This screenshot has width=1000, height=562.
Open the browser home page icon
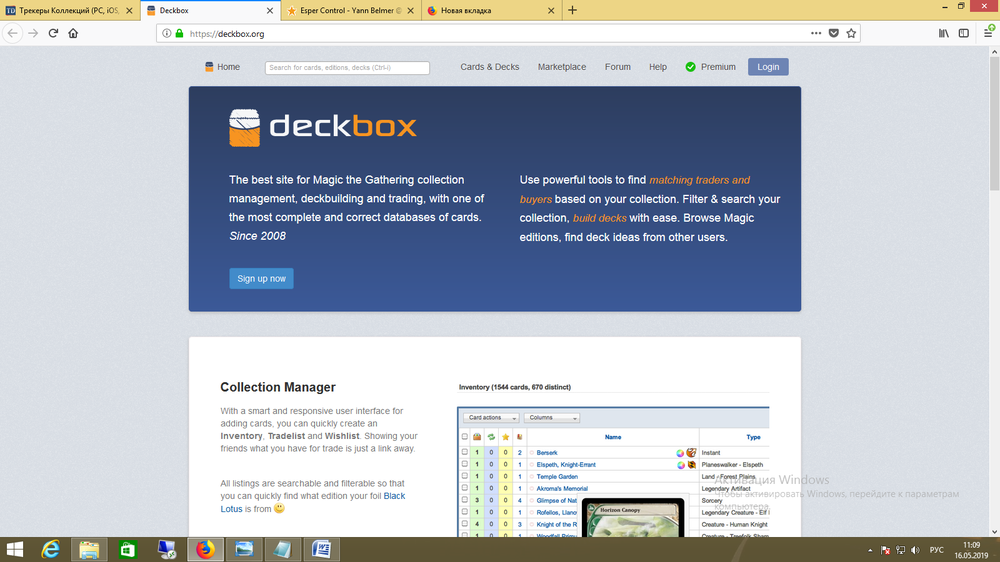(x=73, y=33)
